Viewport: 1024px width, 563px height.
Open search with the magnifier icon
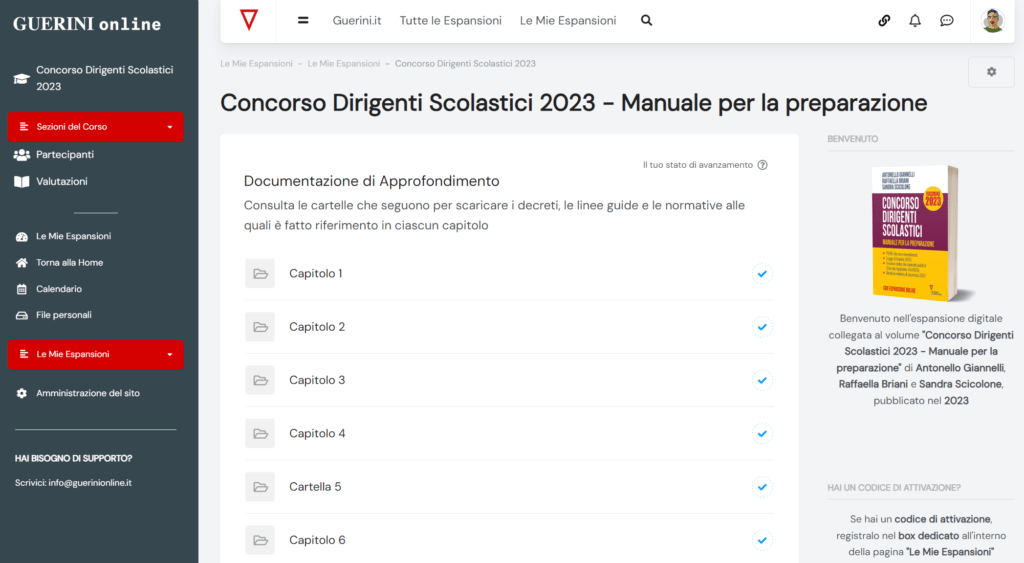coord(646,20)
